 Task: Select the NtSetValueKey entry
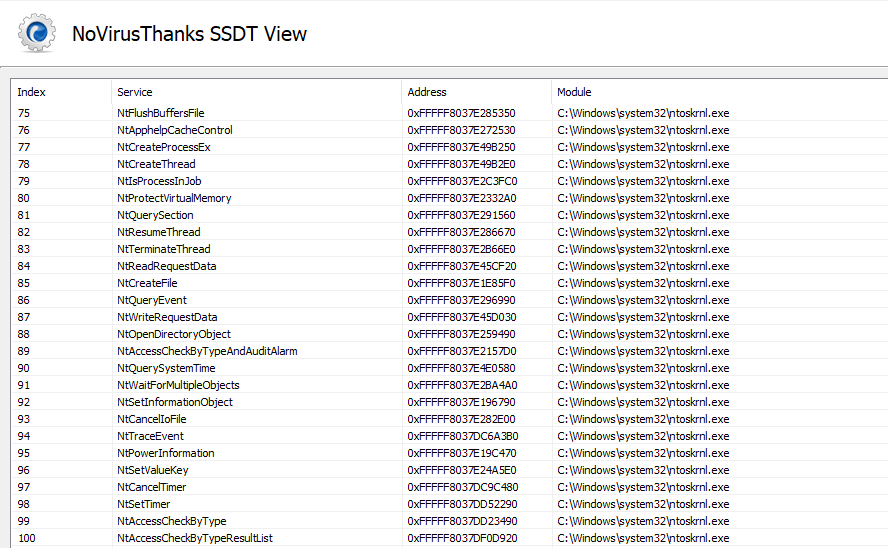tap(152, 470)
